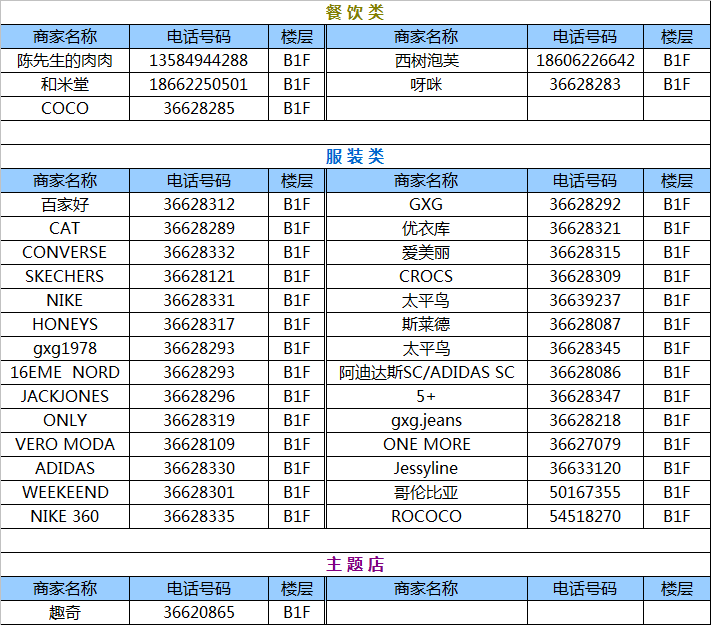This screenshot has width=711, height=625.
Task: Select phone number 36628332
Action: [199, 252]
